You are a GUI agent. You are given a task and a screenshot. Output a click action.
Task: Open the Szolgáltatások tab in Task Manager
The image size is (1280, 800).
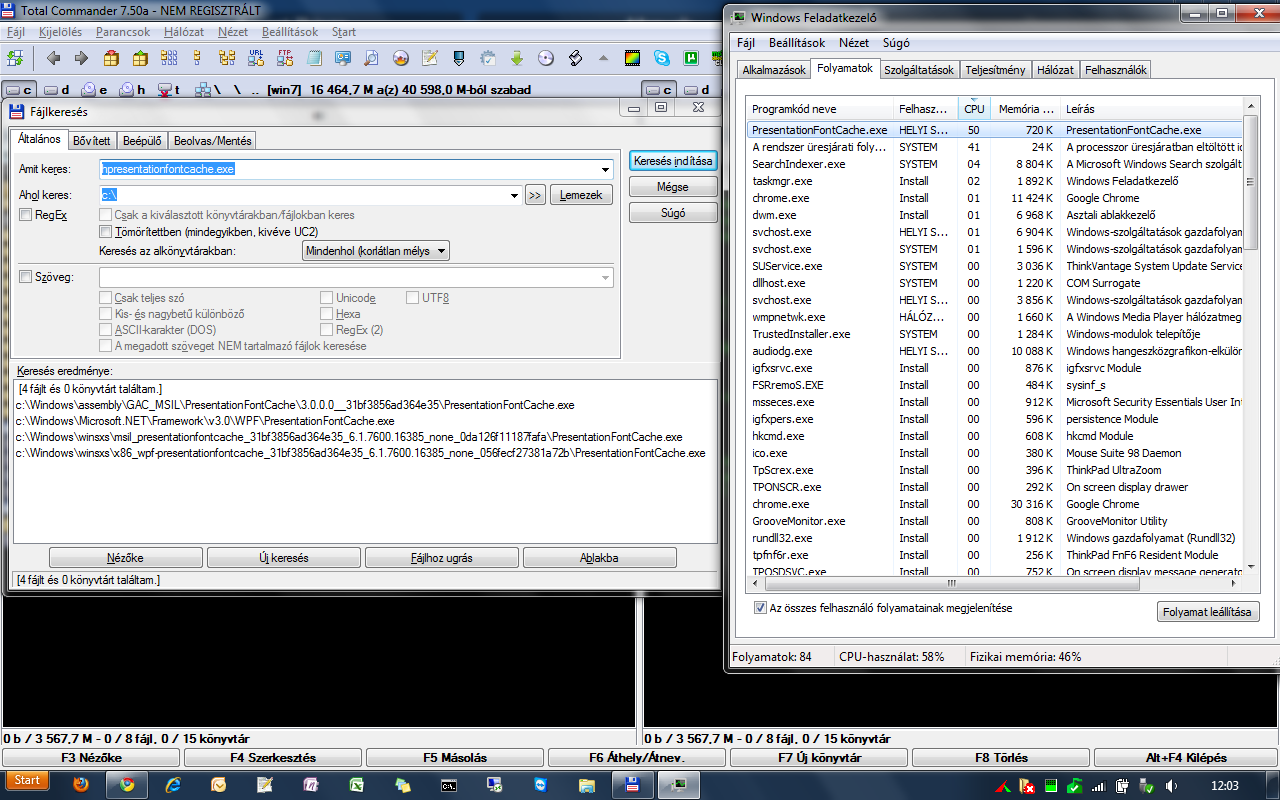coord(919,70)
